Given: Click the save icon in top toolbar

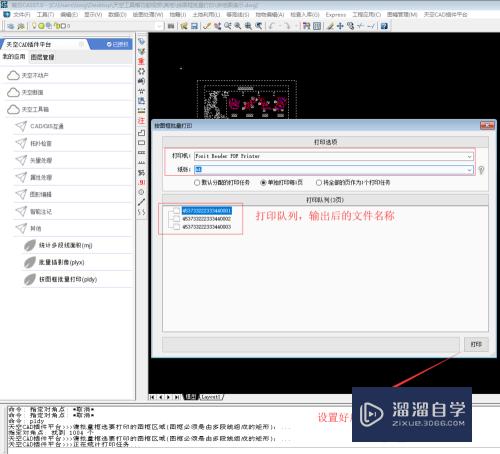Looking at the screenshot, I should coord(194,26).
